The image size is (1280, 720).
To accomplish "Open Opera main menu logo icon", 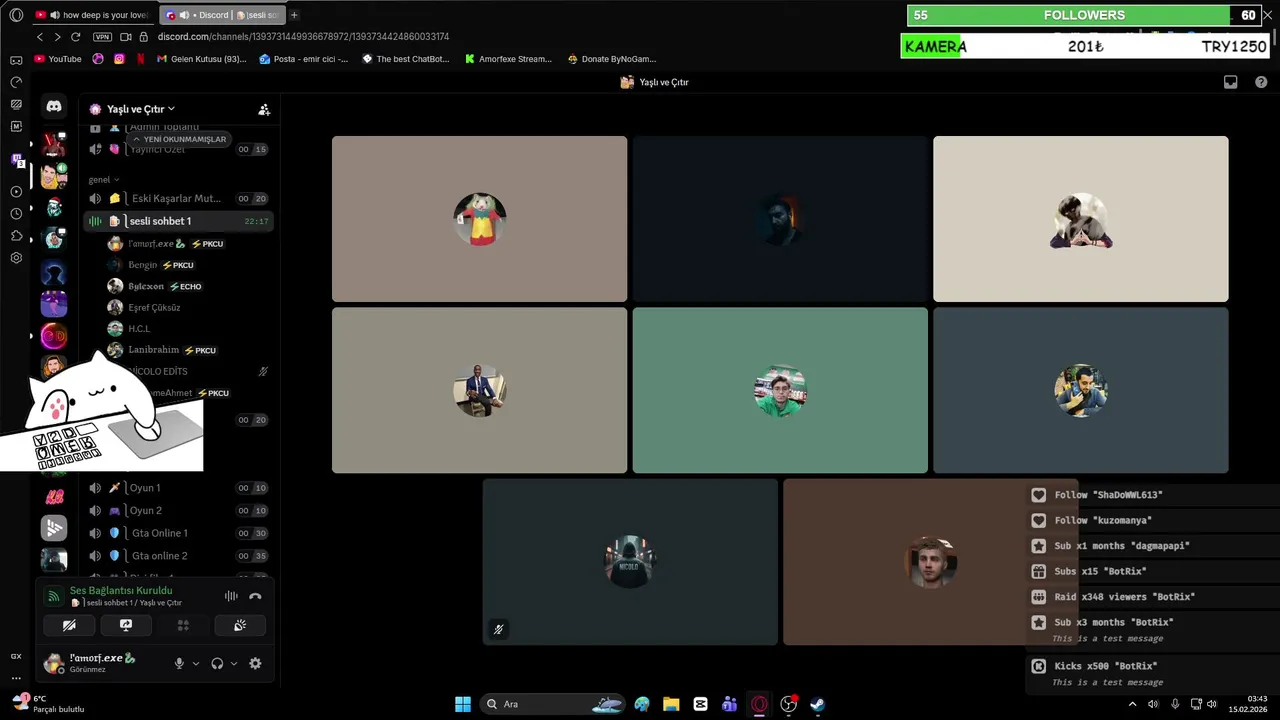I will [16, 15].
